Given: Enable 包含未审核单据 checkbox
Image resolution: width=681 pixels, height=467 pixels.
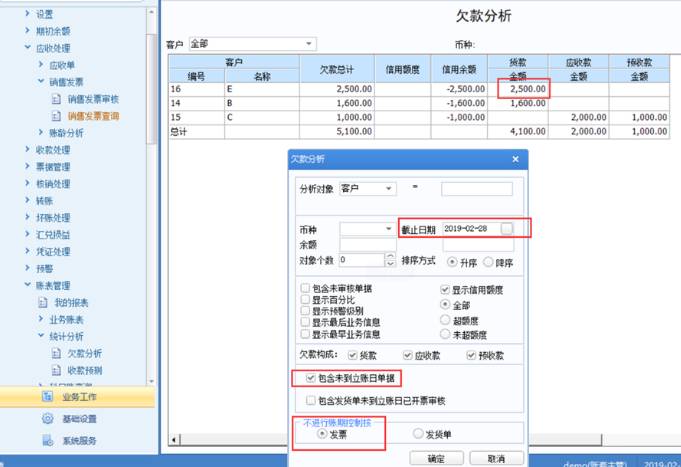Looking at the screenshot, I should (305, 288).
